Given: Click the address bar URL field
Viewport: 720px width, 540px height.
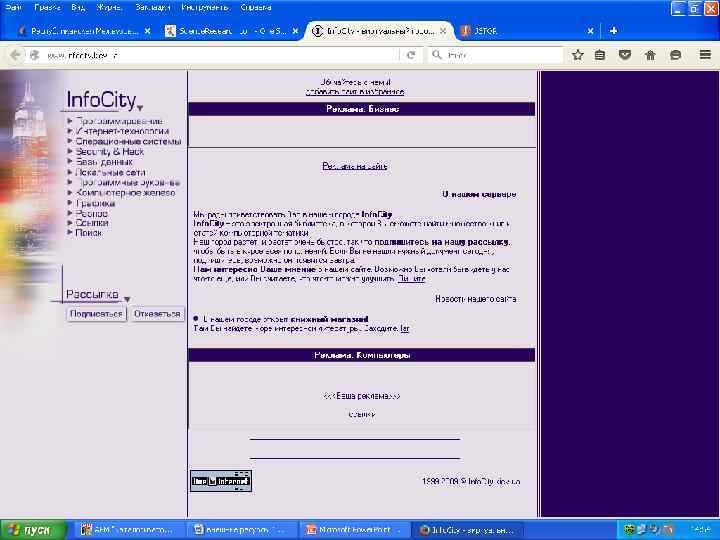Looking at the screenshot, I should tap(220, 55).
